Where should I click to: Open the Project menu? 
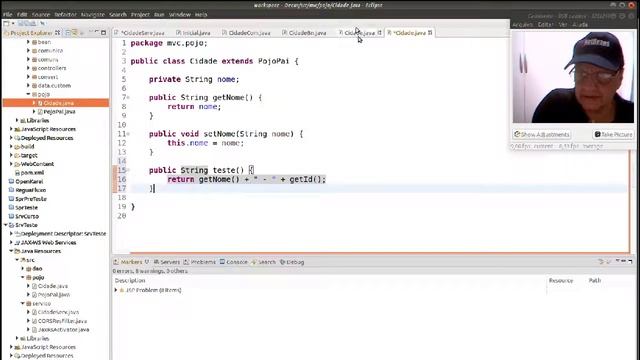pyautogui.click(x=140, y=14)
